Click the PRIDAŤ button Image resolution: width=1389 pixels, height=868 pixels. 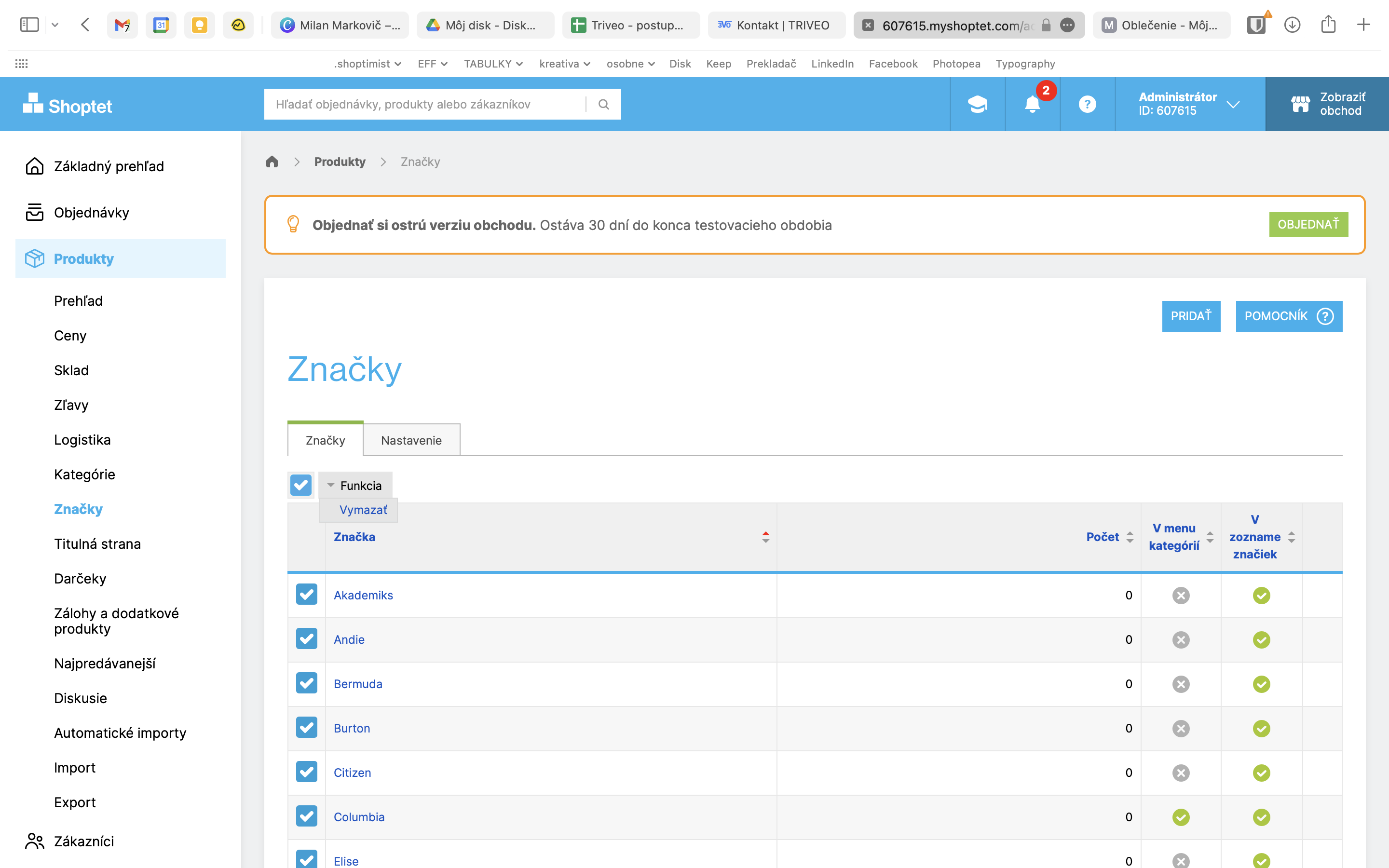[x=1191, y=316]
